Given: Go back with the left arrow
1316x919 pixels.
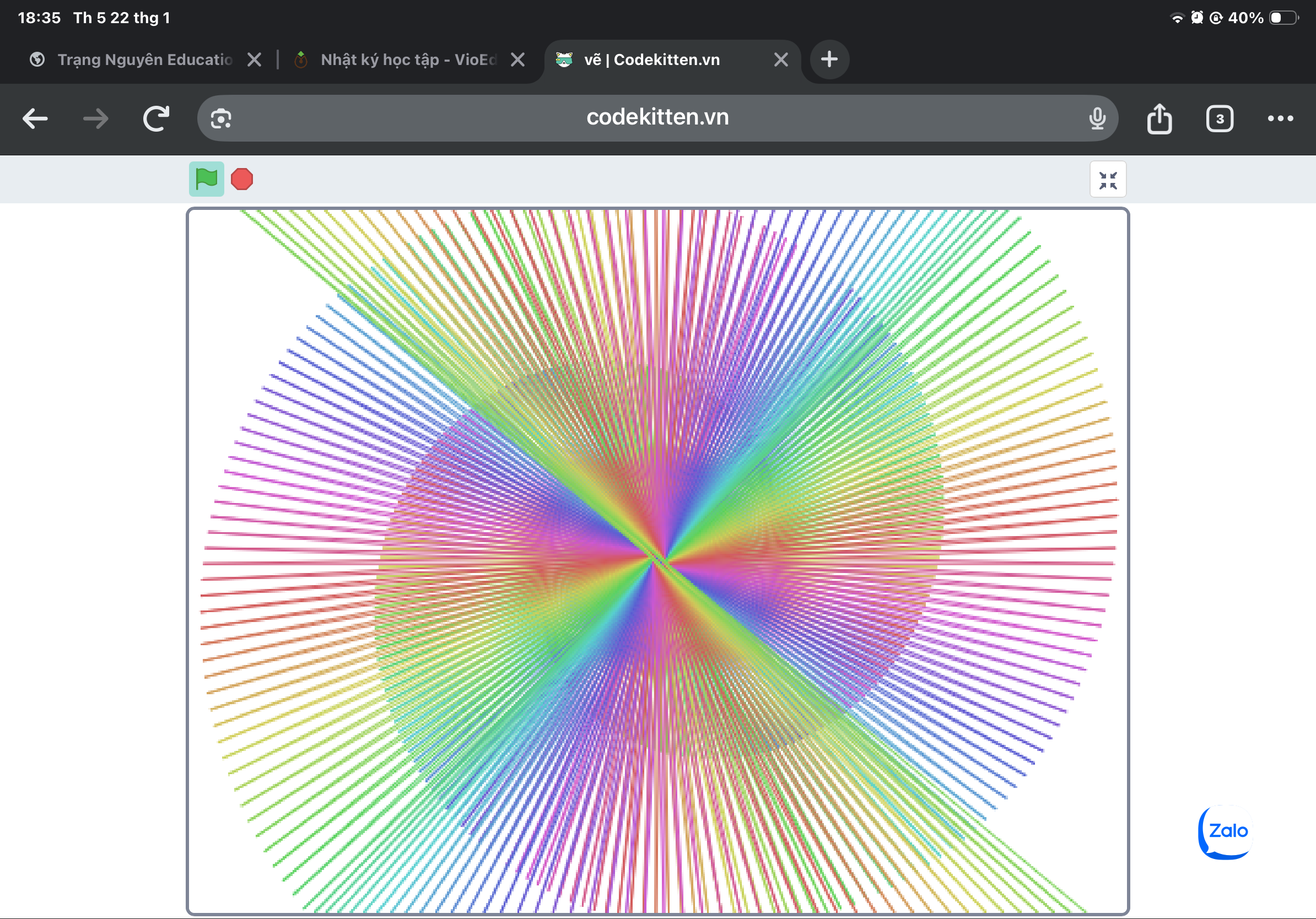Looking at the screenshot, I should click(x=35, y=118).
